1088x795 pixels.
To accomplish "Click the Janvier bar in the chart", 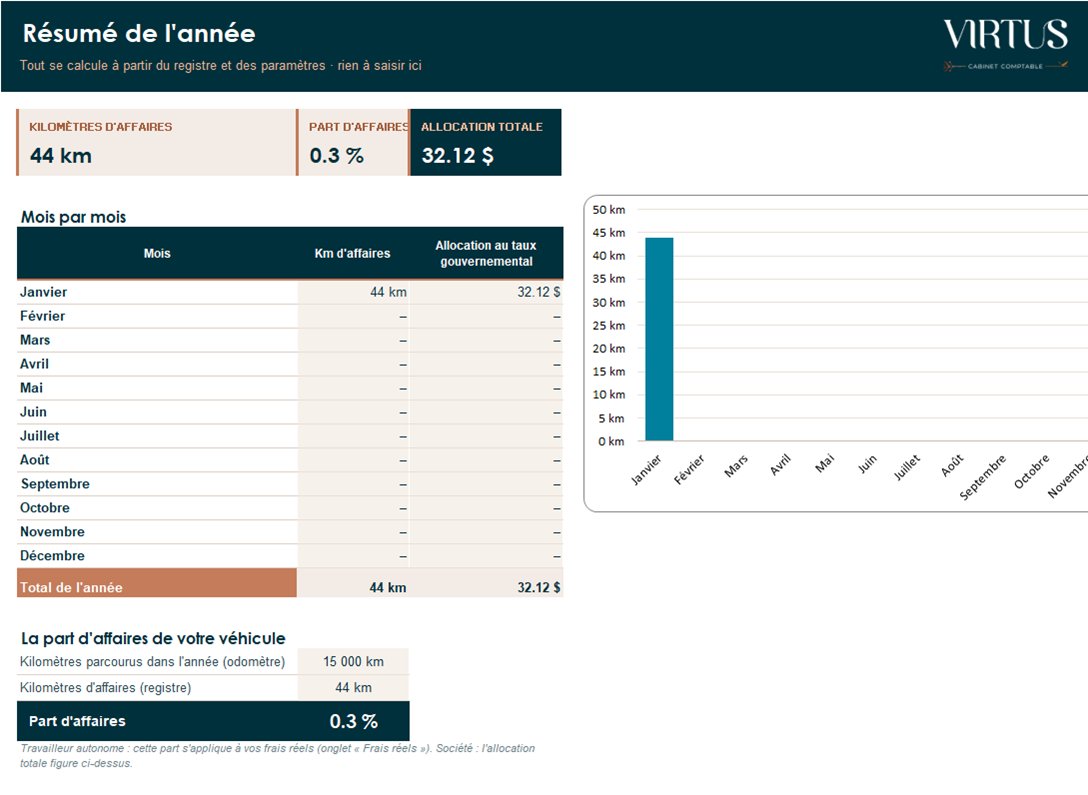I will (x=659, y=339).
